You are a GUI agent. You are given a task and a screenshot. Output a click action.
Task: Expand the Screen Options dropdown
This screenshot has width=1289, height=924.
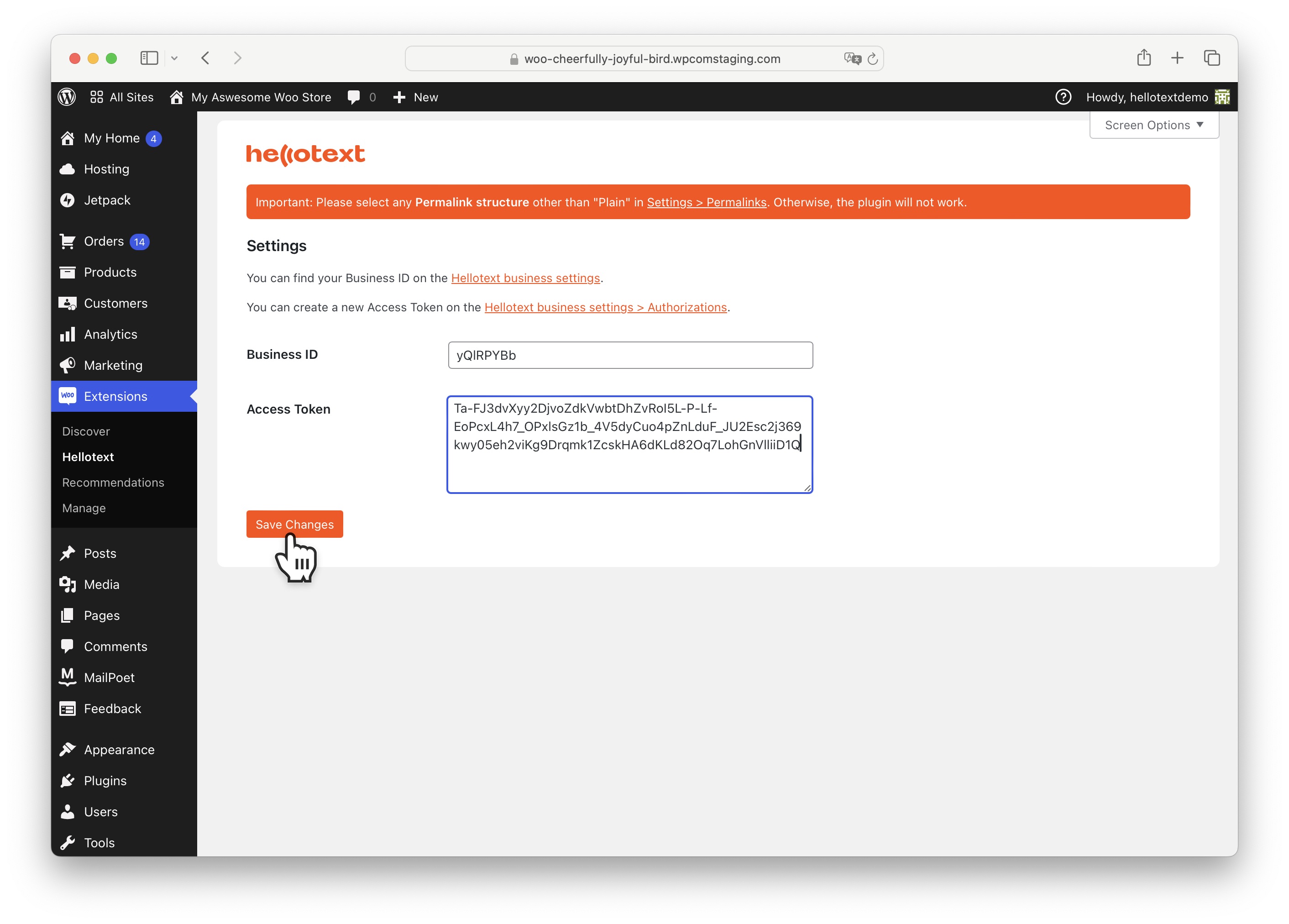1153,125
